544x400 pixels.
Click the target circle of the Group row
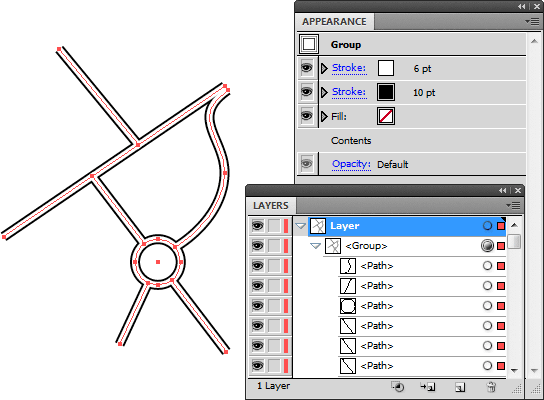tap(487, 246)
